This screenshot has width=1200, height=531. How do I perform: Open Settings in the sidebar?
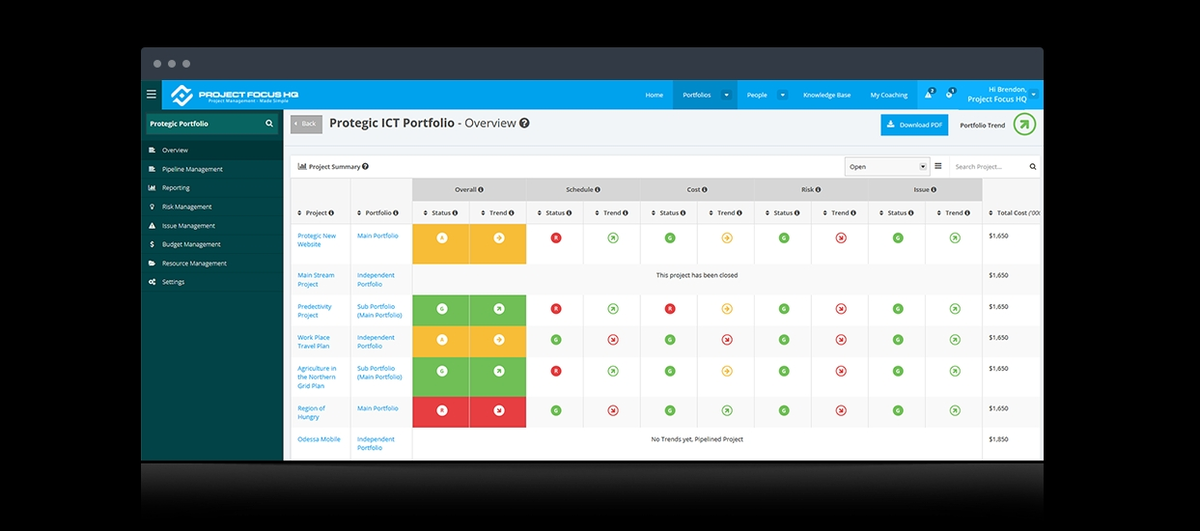[212, 282]
